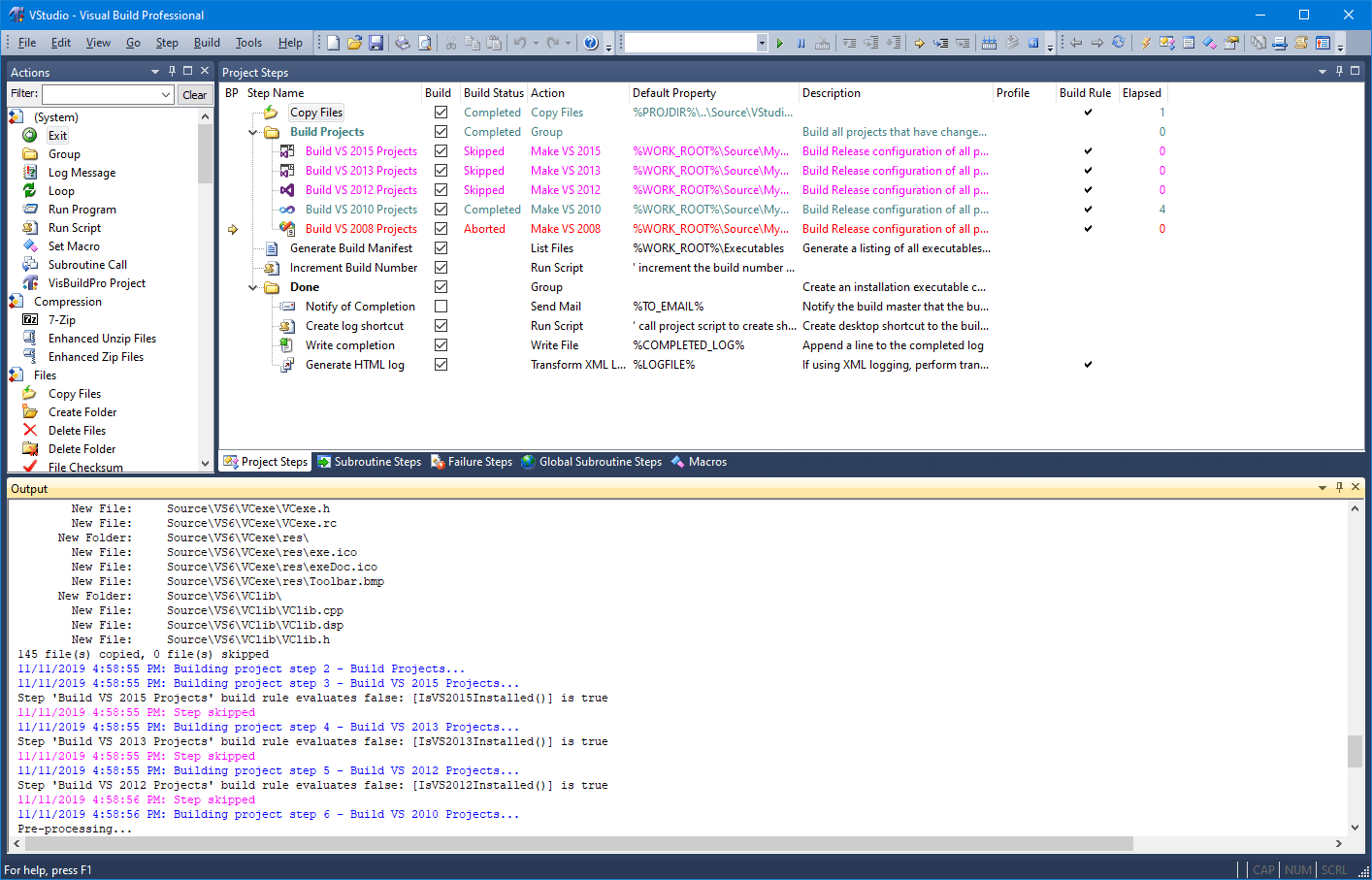
Task: Switch to the Macros tab
Action: click(699, 462)
